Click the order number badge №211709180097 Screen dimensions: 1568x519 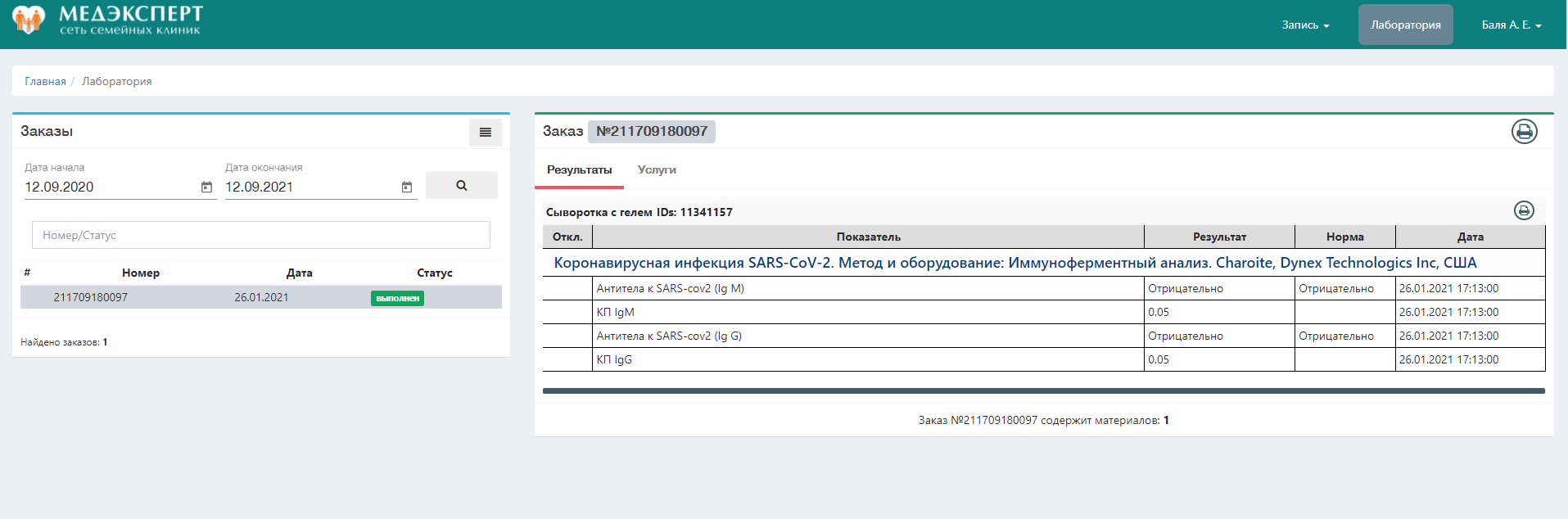[x=651, y=132]
